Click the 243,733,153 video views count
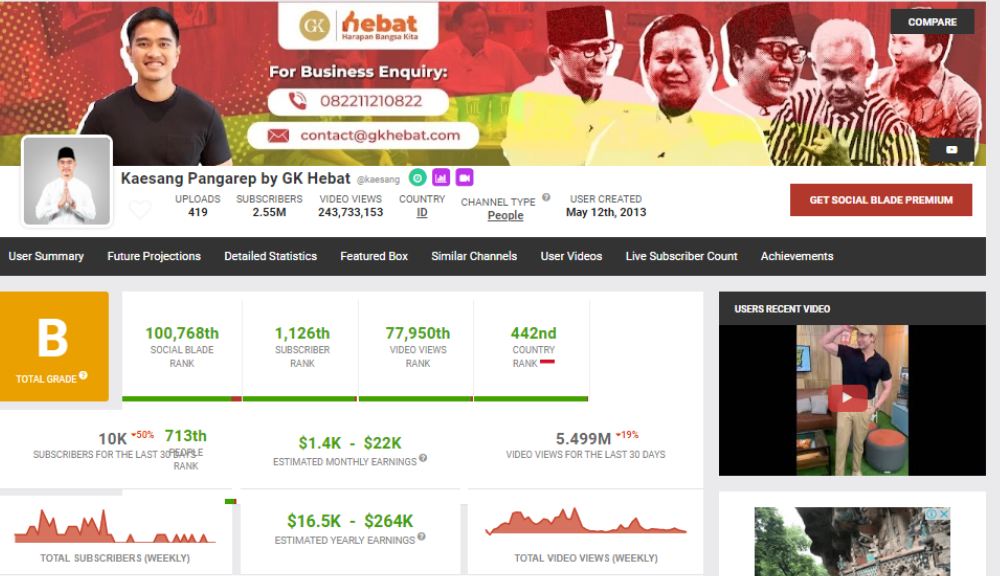The image size is (1000, 576). [x=351, y=212]
